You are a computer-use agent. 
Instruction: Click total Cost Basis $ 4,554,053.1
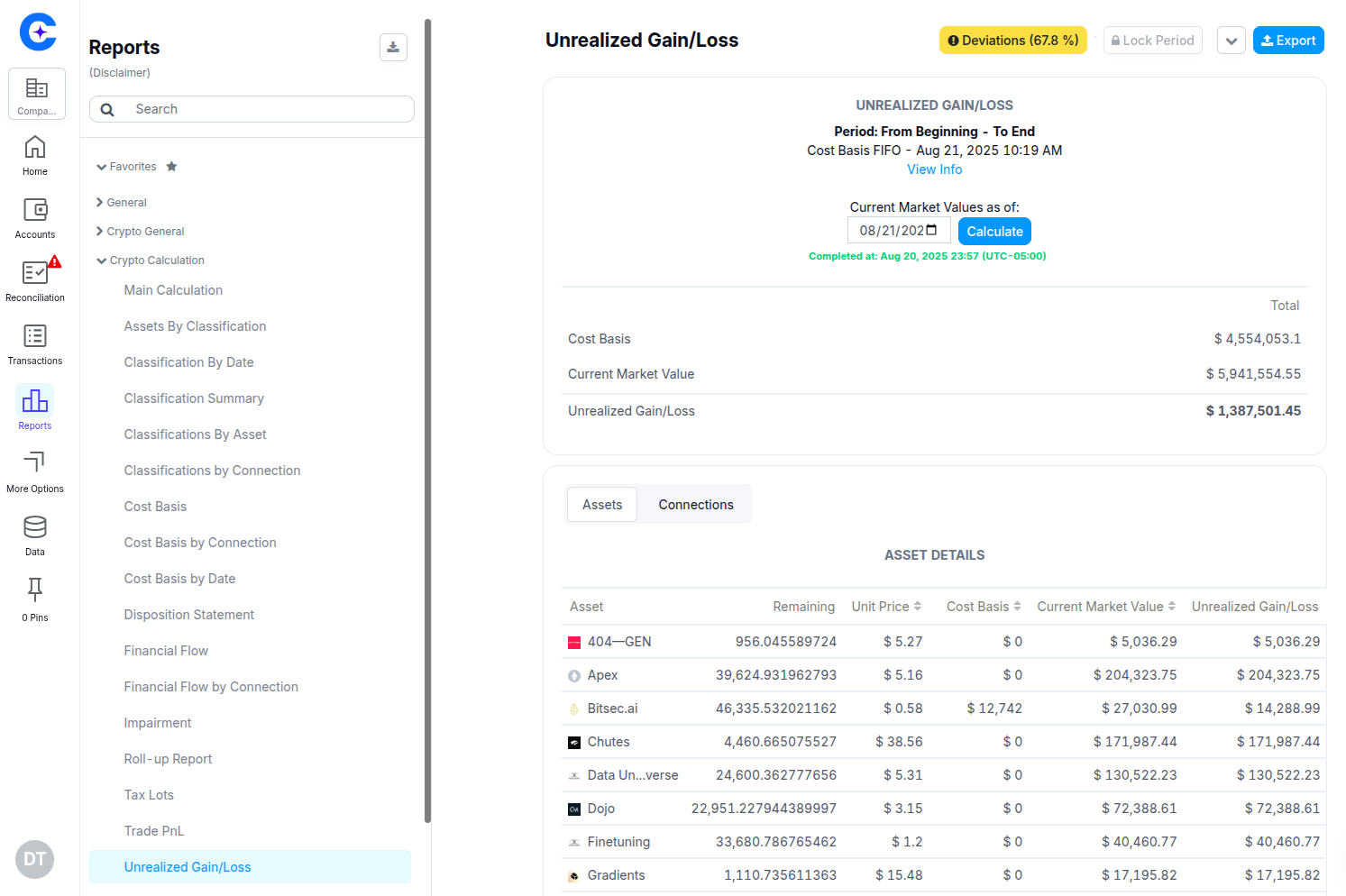(x=1257, y=339)
